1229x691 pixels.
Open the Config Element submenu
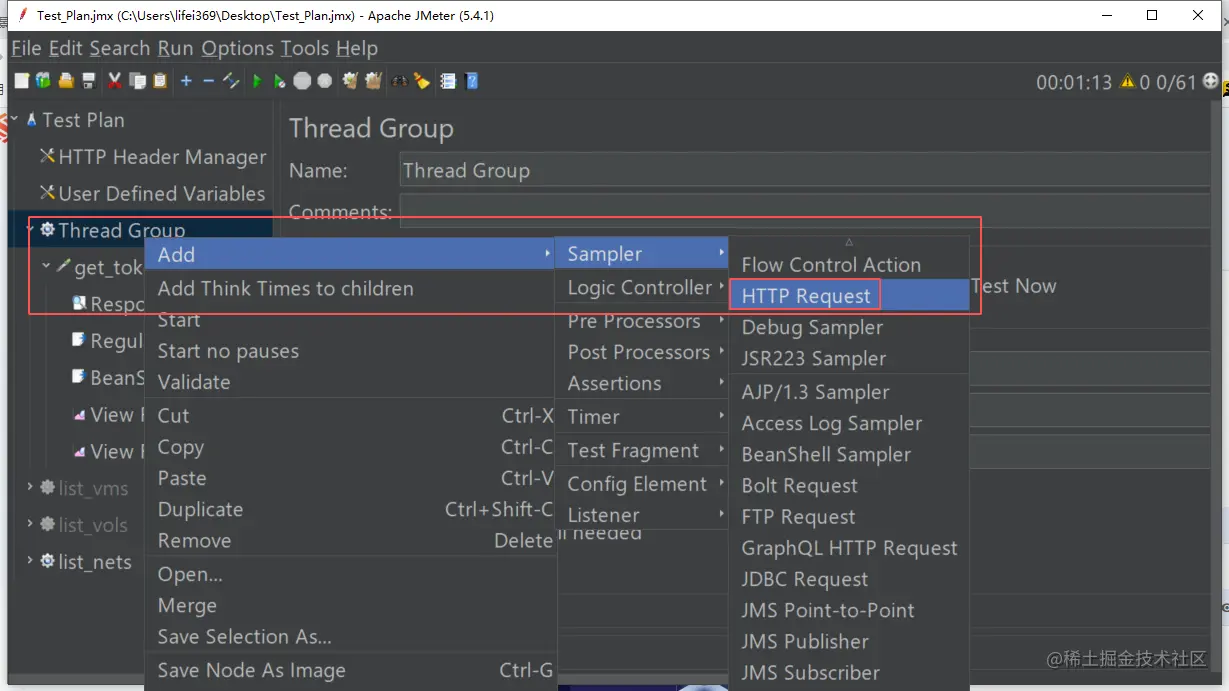click(x=642, y=484)
